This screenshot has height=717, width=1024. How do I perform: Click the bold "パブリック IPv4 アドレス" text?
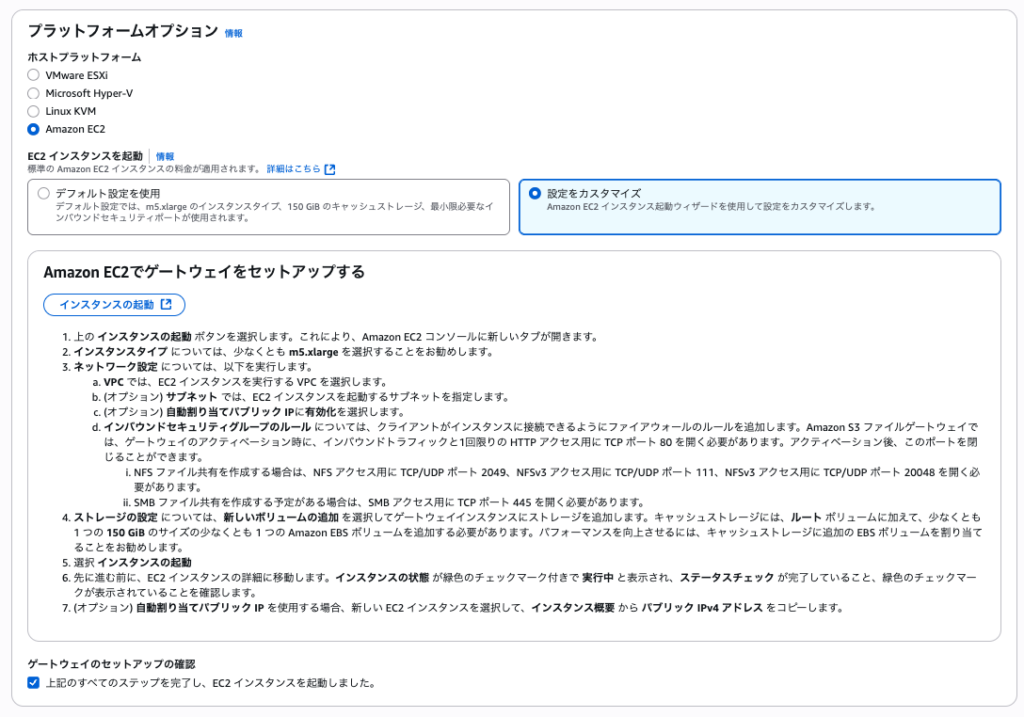[x=702, y=608]
